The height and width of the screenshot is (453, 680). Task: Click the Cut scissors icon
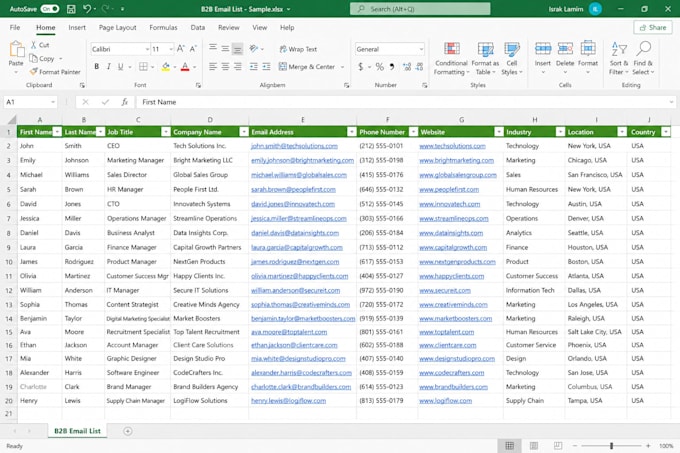(x=33, y=45)
